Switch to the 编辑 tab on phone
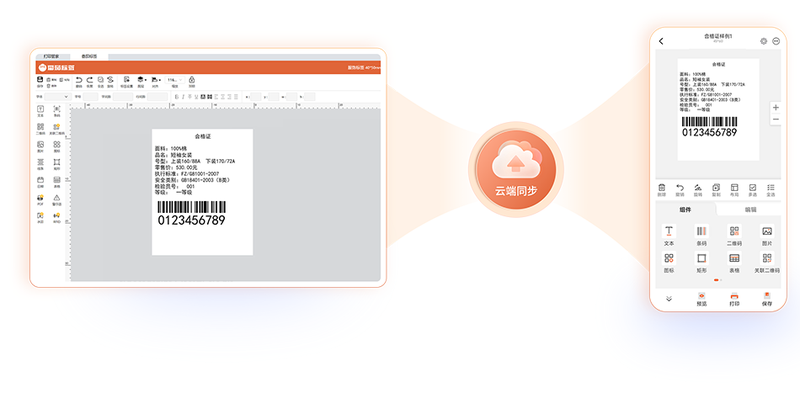Image resolution: width=800 pixels, height=393 pixels. (x=751, y=209)
